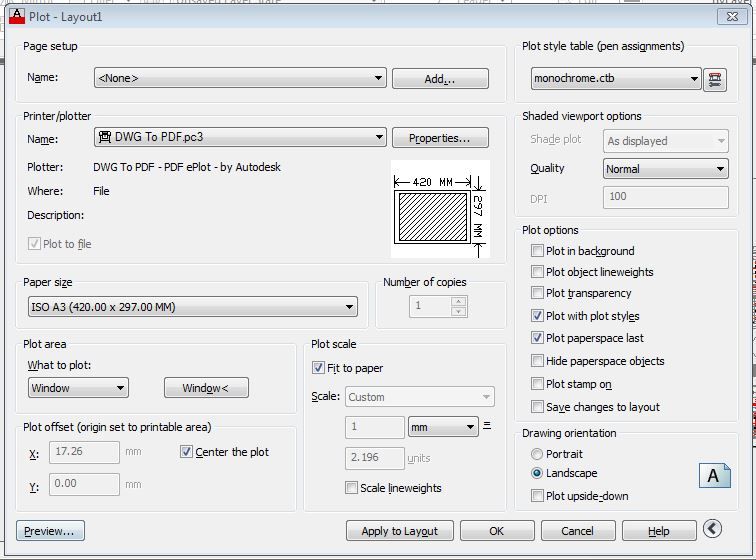Open plotter Properties...
The height and width of the screenshot is (560, 756).
(440, 138)
